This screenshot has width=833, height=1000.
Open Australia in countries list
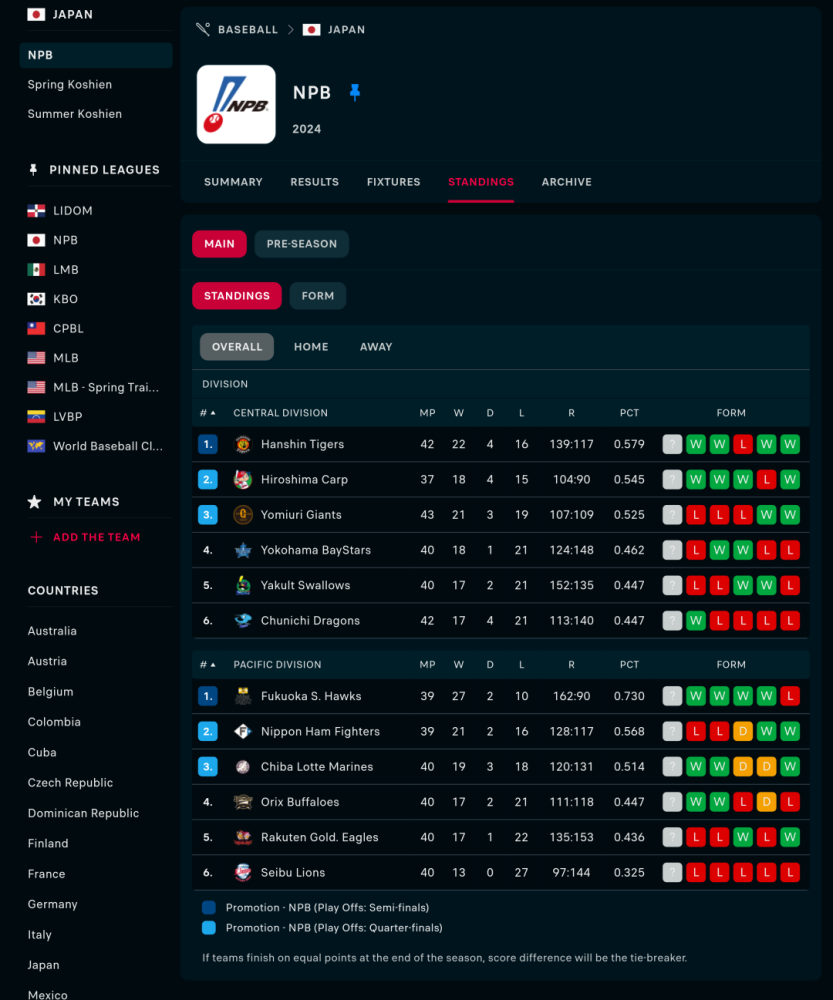[x=52, y=631]
